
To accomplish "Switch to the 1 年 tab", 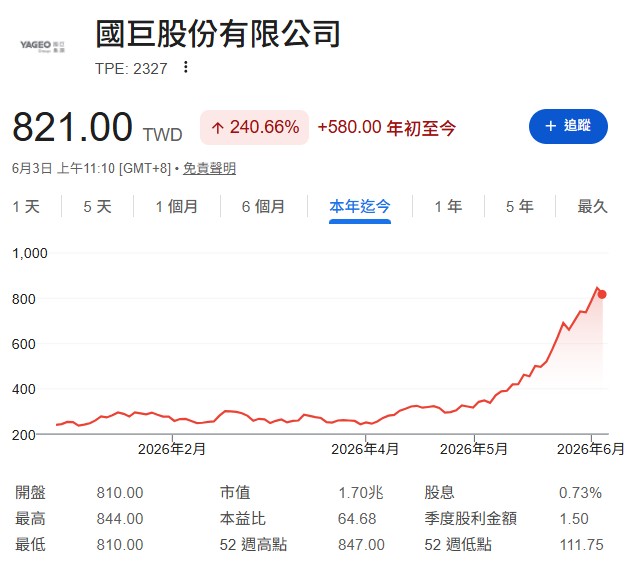I will pyautogui.click(x=448, y=207).
